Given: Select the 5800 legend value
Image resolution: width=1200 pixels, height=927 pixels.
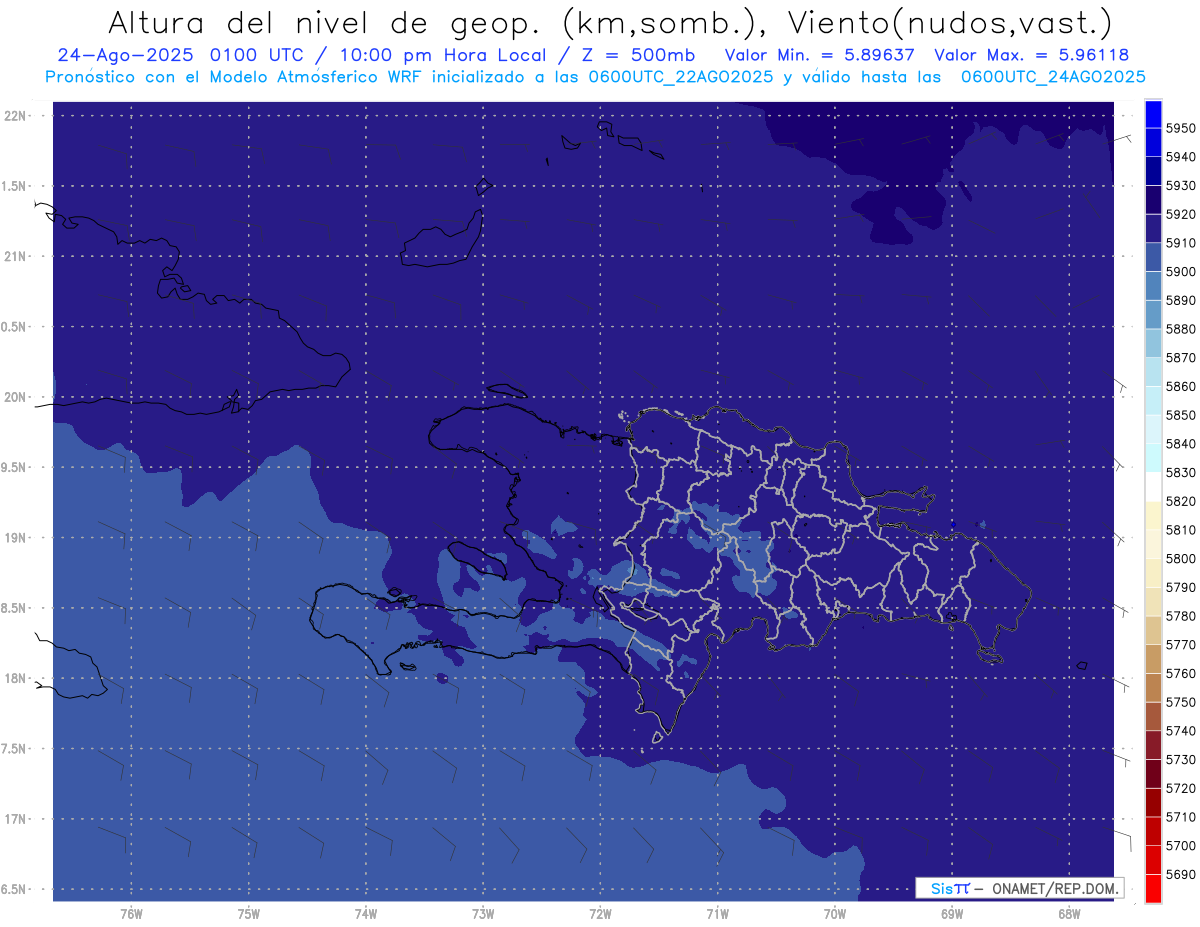Looking at the screenshot, I should [x=1180, y=558].
